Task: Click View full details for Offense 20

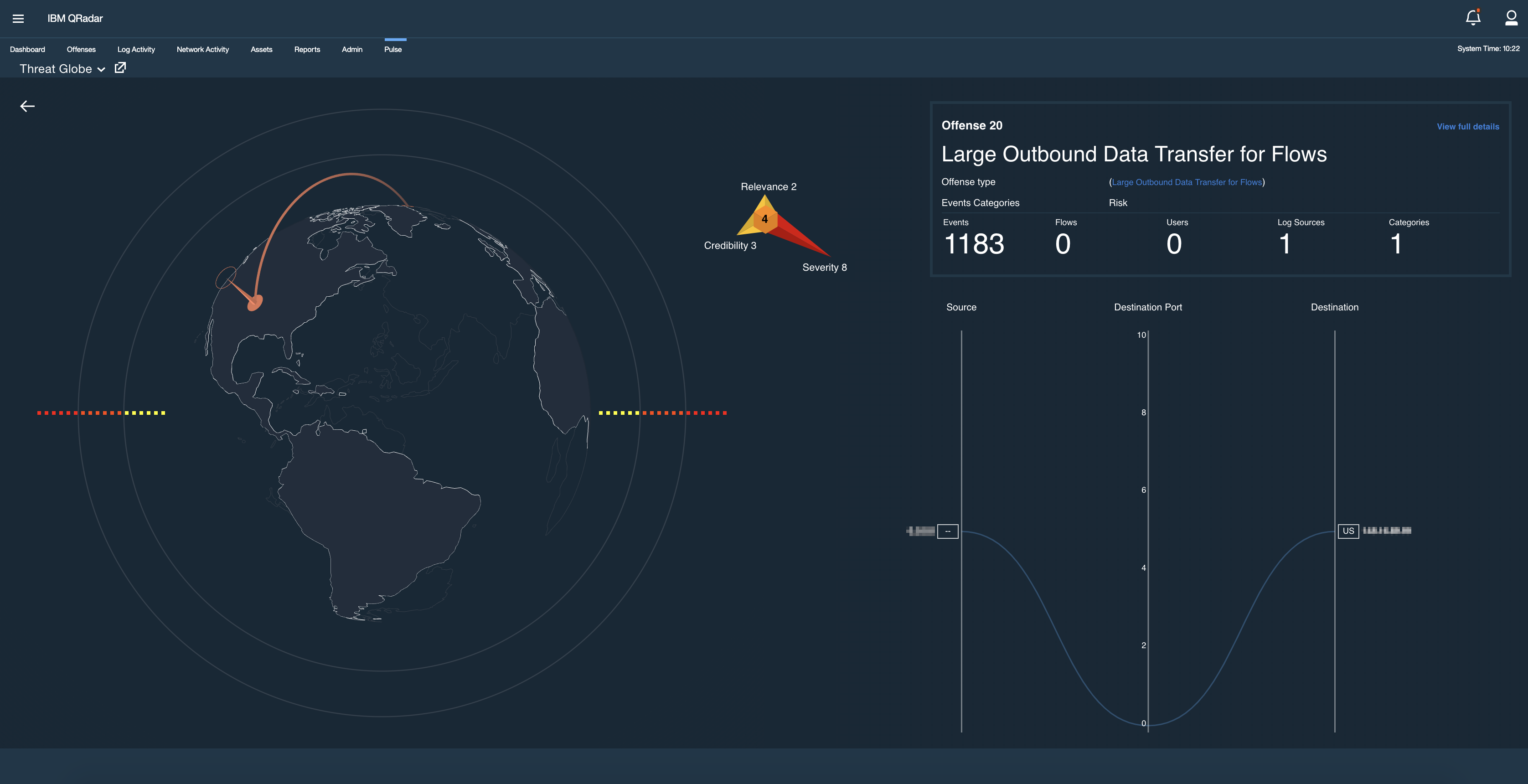Action: tap(1467, 126)
